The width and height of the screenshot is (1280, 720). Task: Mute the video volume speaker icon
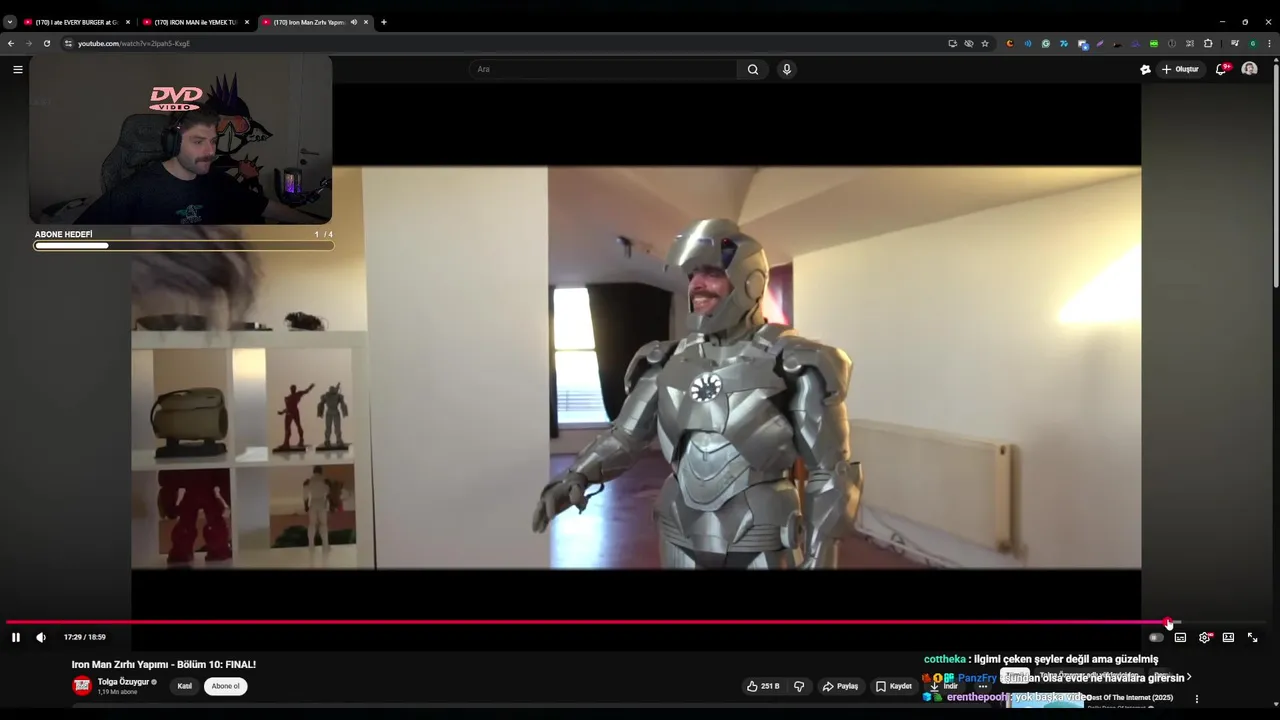[x=41, y=637]
